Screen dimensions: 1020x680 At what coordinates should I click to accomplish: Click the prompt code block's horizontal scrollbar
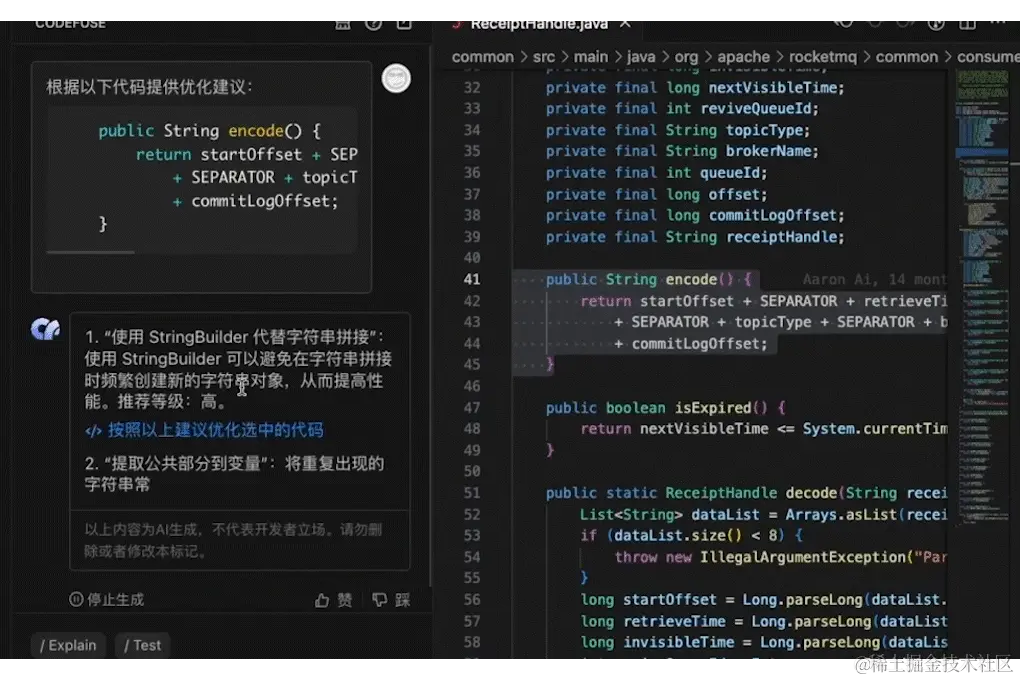[x=90, y=252]
